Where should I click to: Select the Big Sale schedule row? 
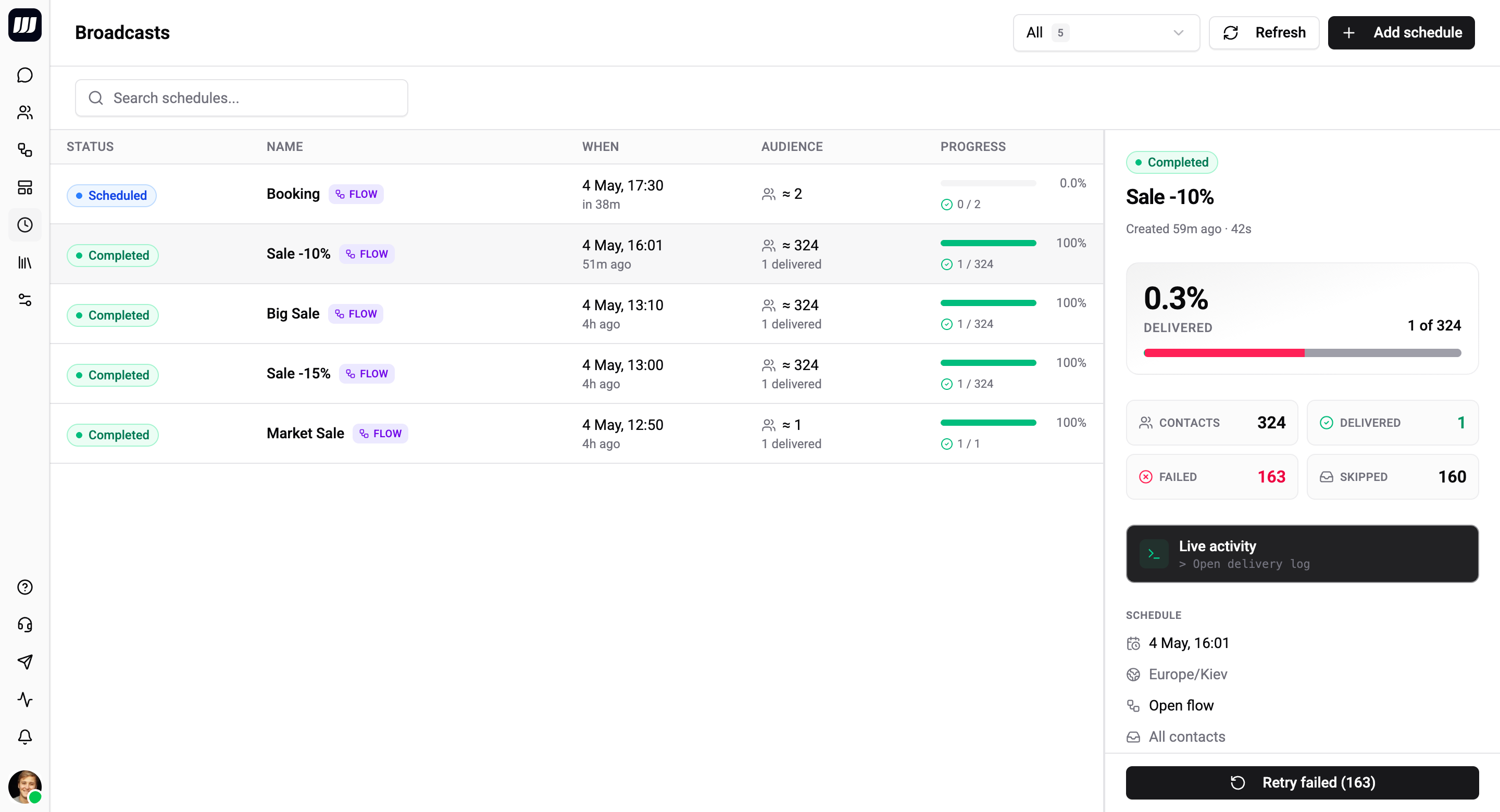pos(577,314)
